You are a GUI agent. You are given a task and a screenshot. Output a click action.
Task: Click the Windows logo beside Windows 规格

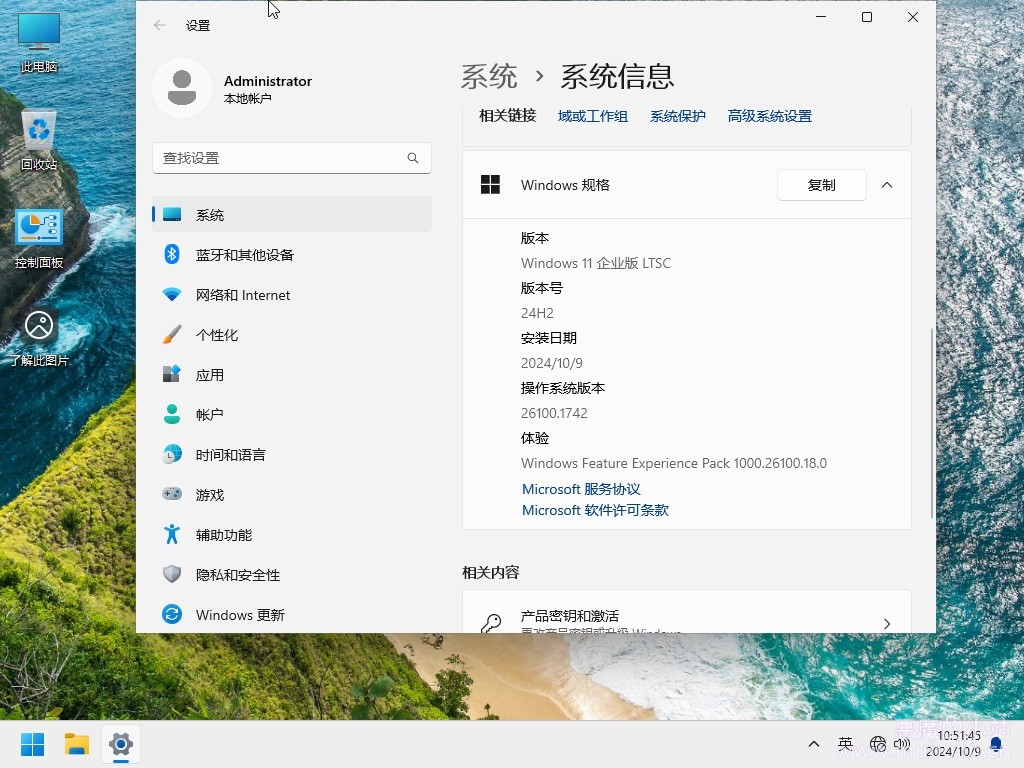point(490,185)
